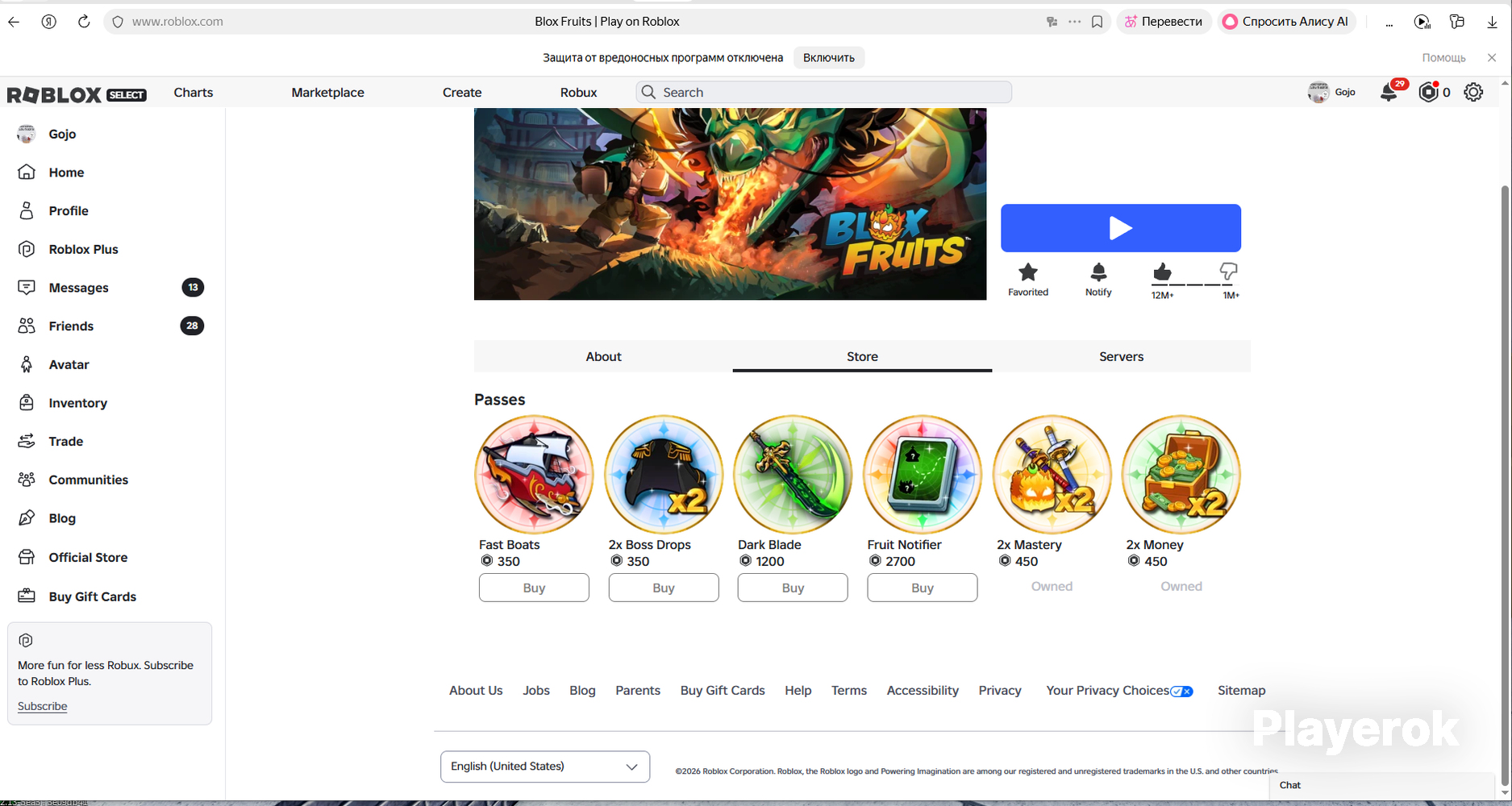Viewport: 1512px width, 806px height.
Task: Buy the Dark Blade pass
Action: coord(793,588)
